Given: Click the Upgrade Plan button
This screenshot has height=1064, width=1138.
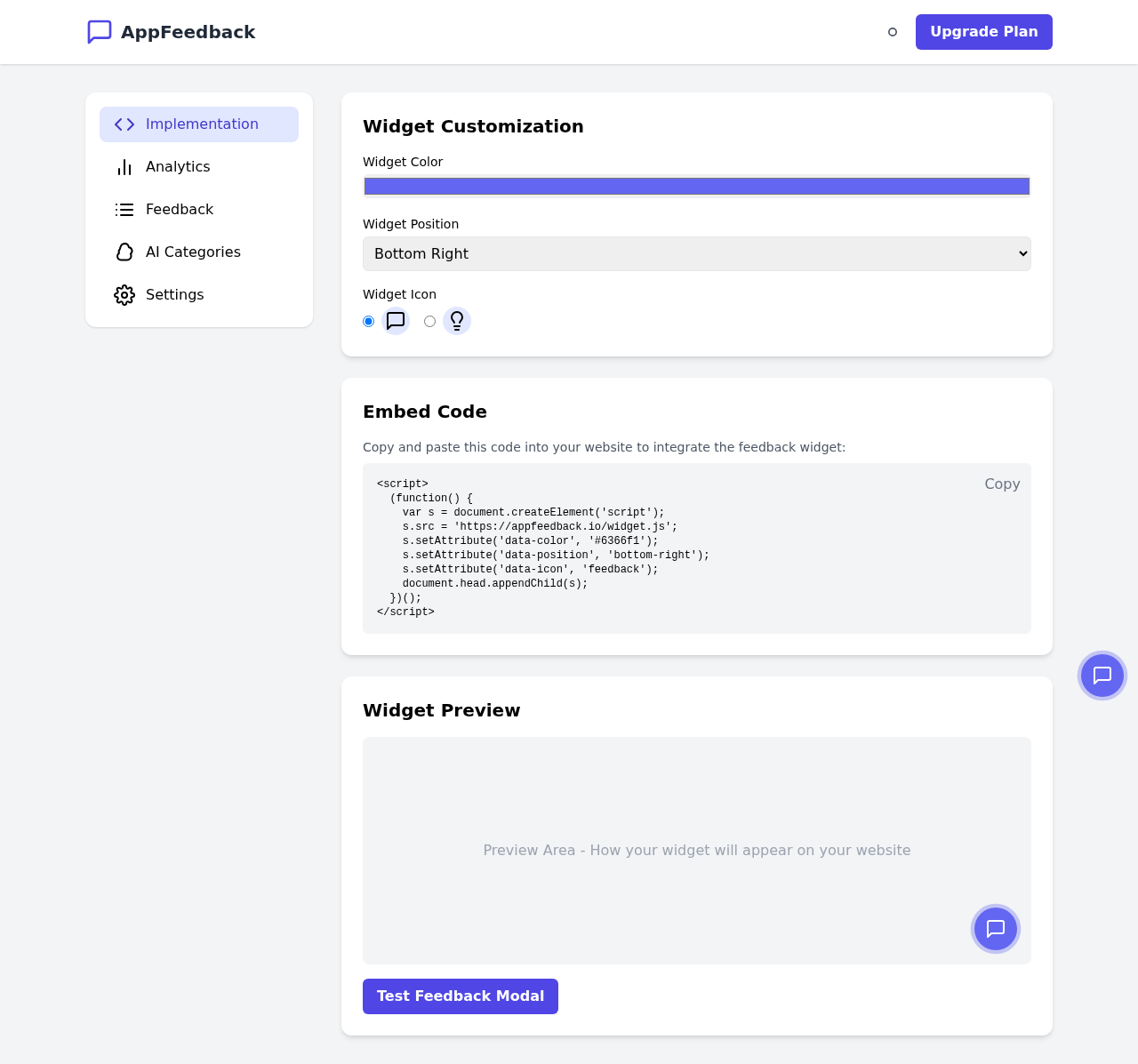Looking at the screenshot, I should click(x=983, y=32).
